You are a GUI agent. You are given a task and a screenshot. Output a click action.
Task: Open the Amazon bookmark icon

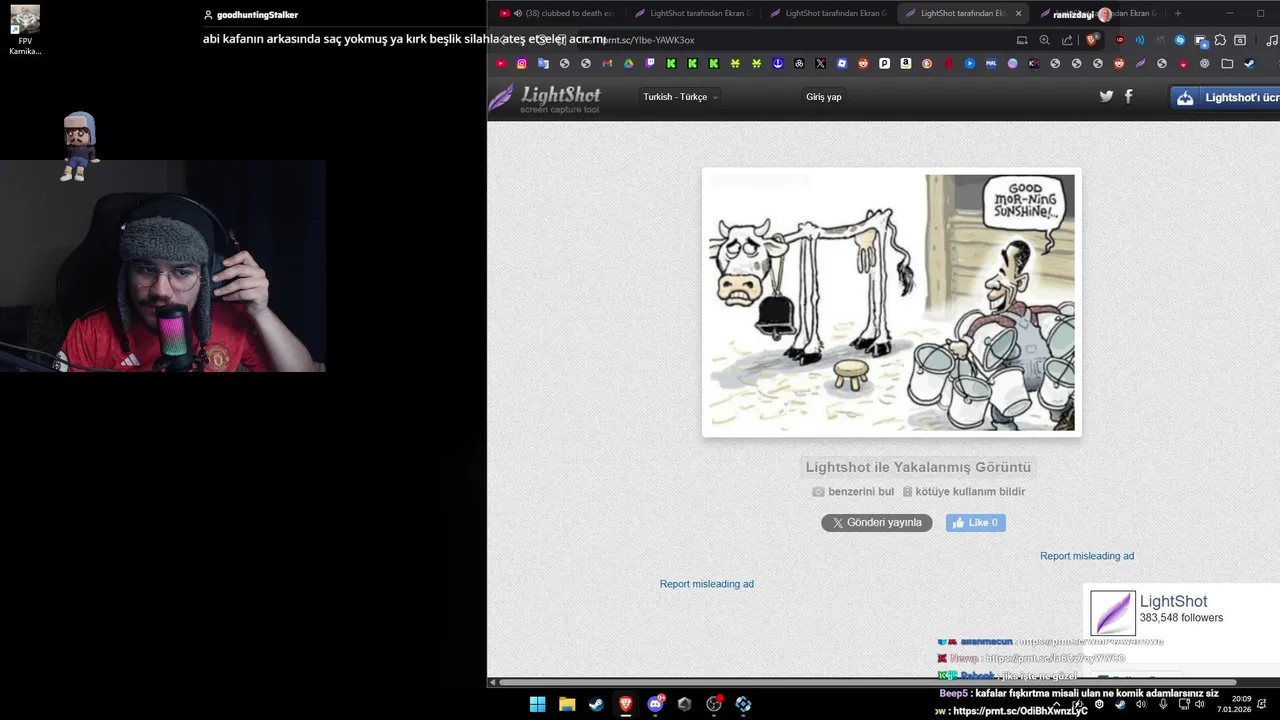pos(905,63)
